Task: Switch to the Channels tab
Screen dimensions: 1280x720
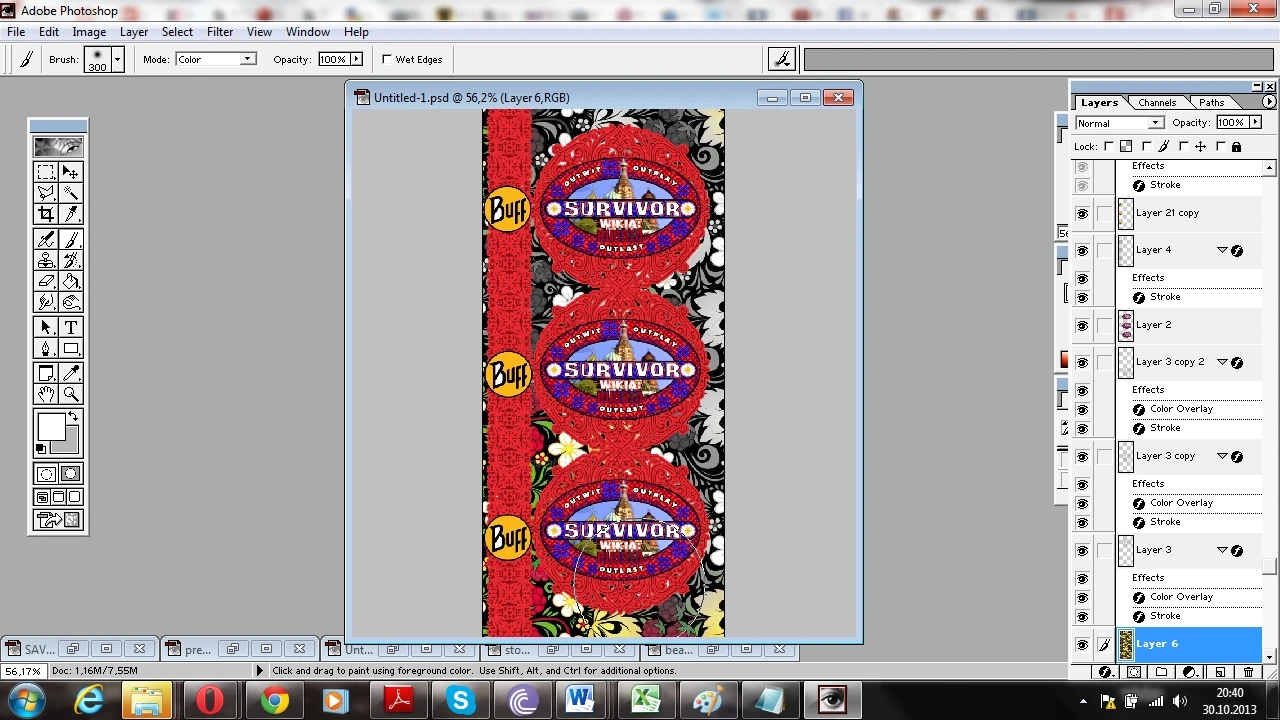Action: 1157,103
